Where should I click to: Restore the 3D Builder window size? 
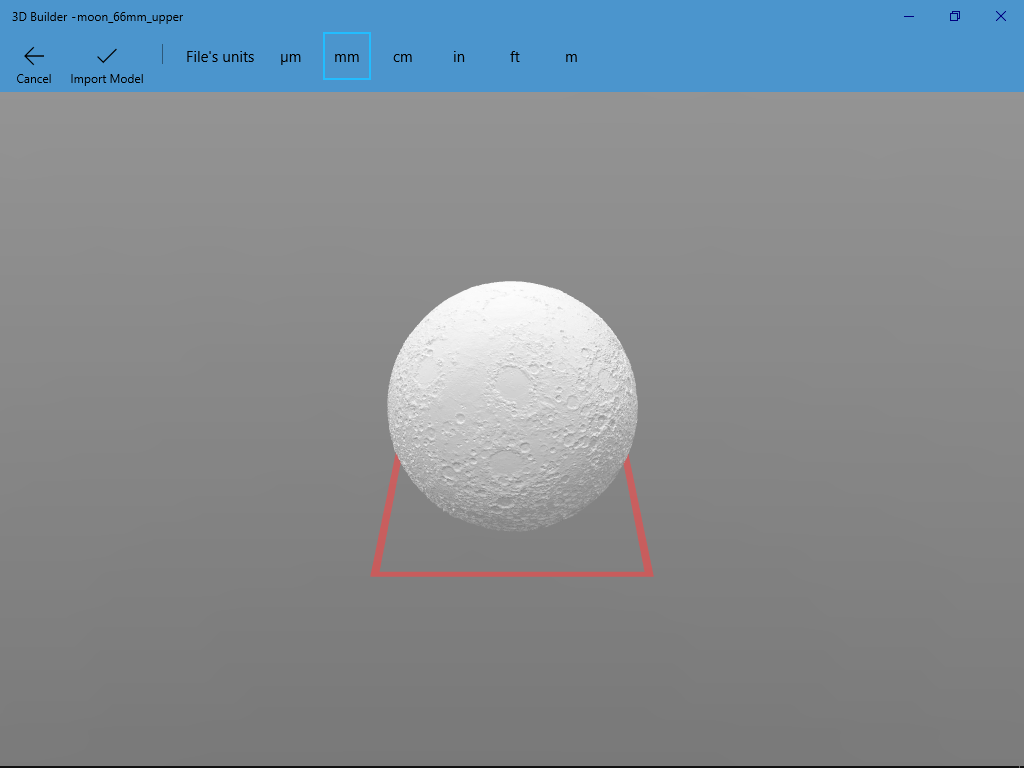pos(954,16)
